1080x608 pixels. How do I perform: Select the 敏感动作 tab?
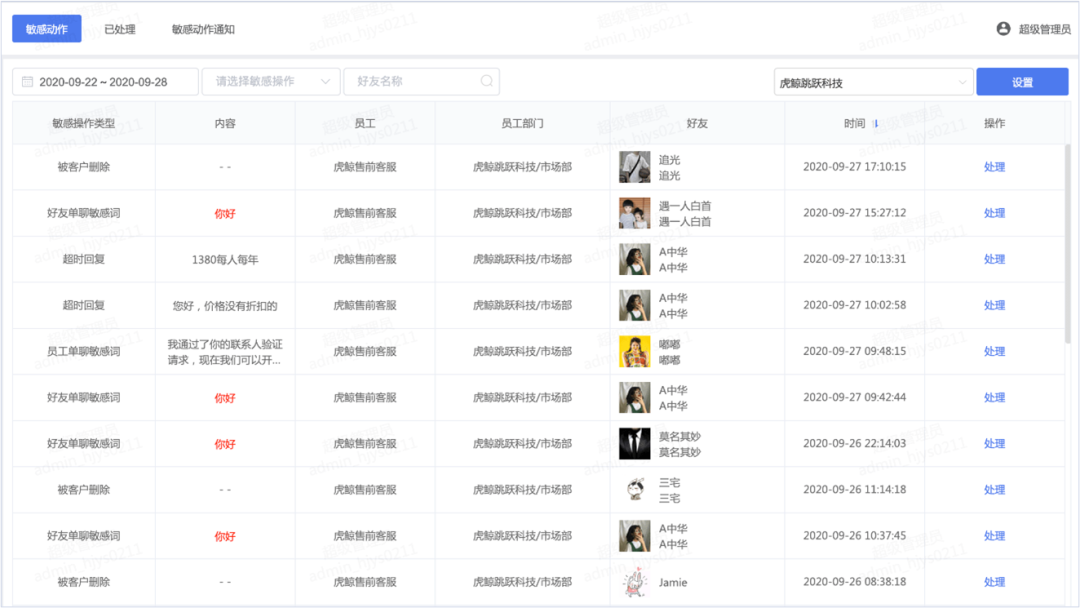[x=47, y=29]
